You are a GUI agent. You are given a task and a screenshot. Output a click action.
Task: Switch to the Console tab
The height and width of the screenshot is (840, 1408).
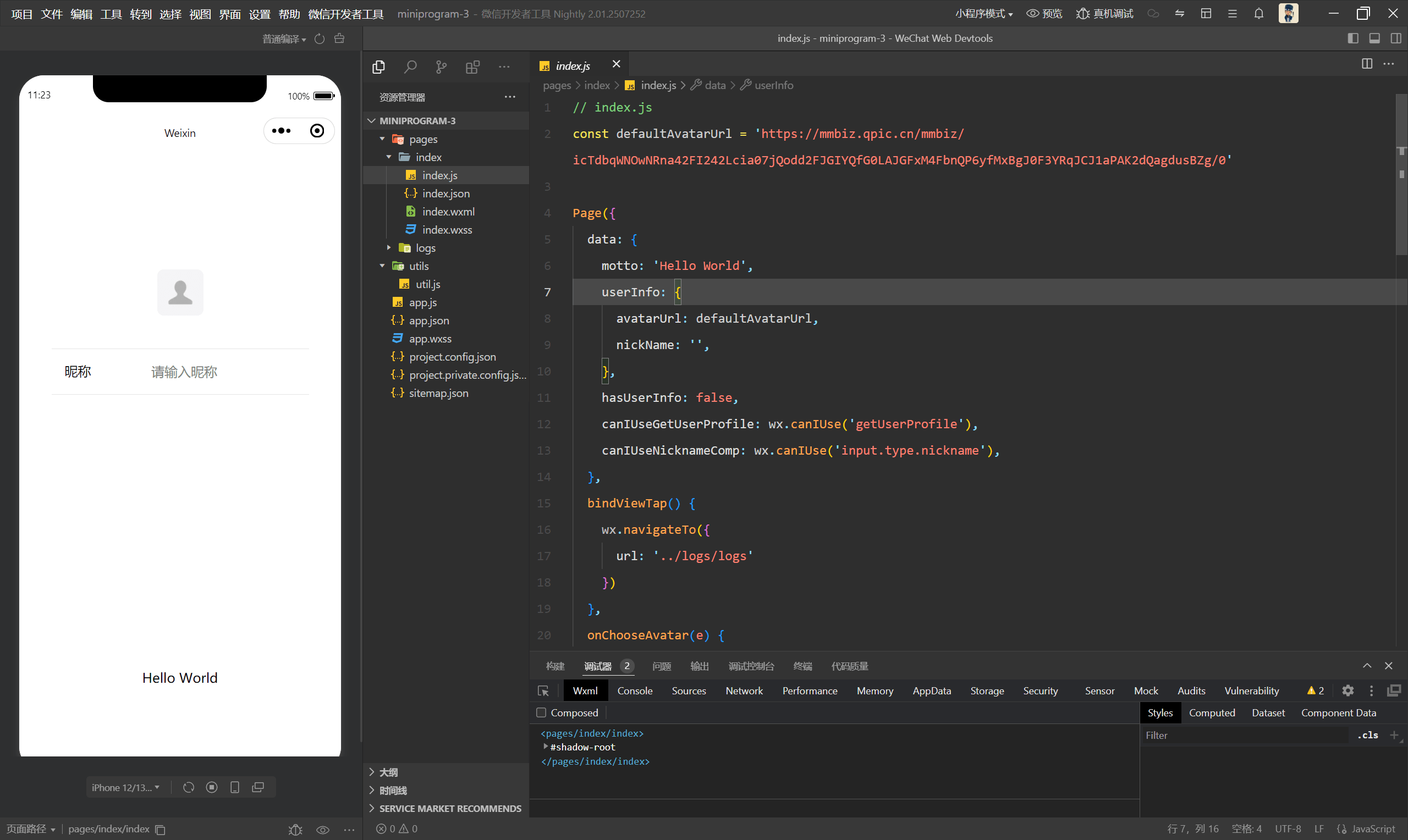[x=635, y=690]
